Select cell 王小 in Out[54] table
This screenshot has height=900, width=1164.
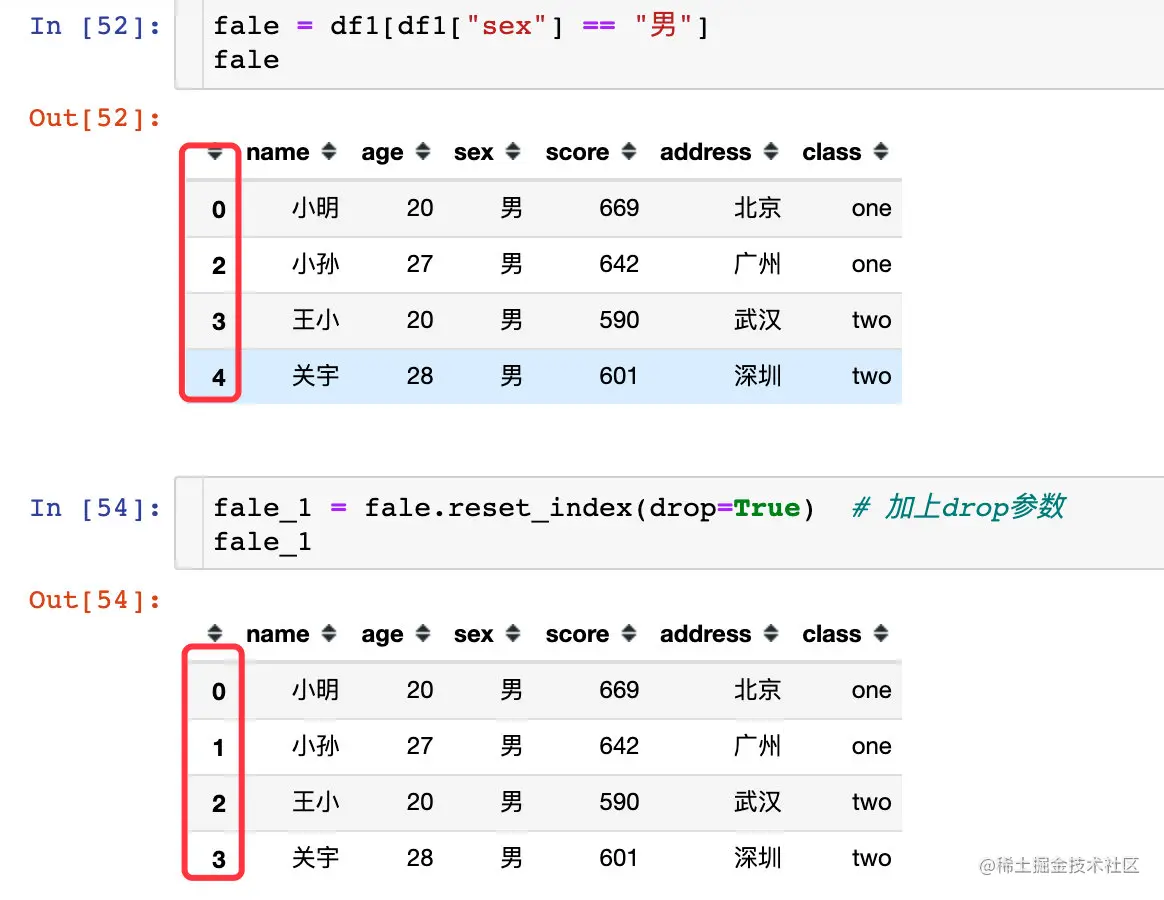tap(315, 802)
